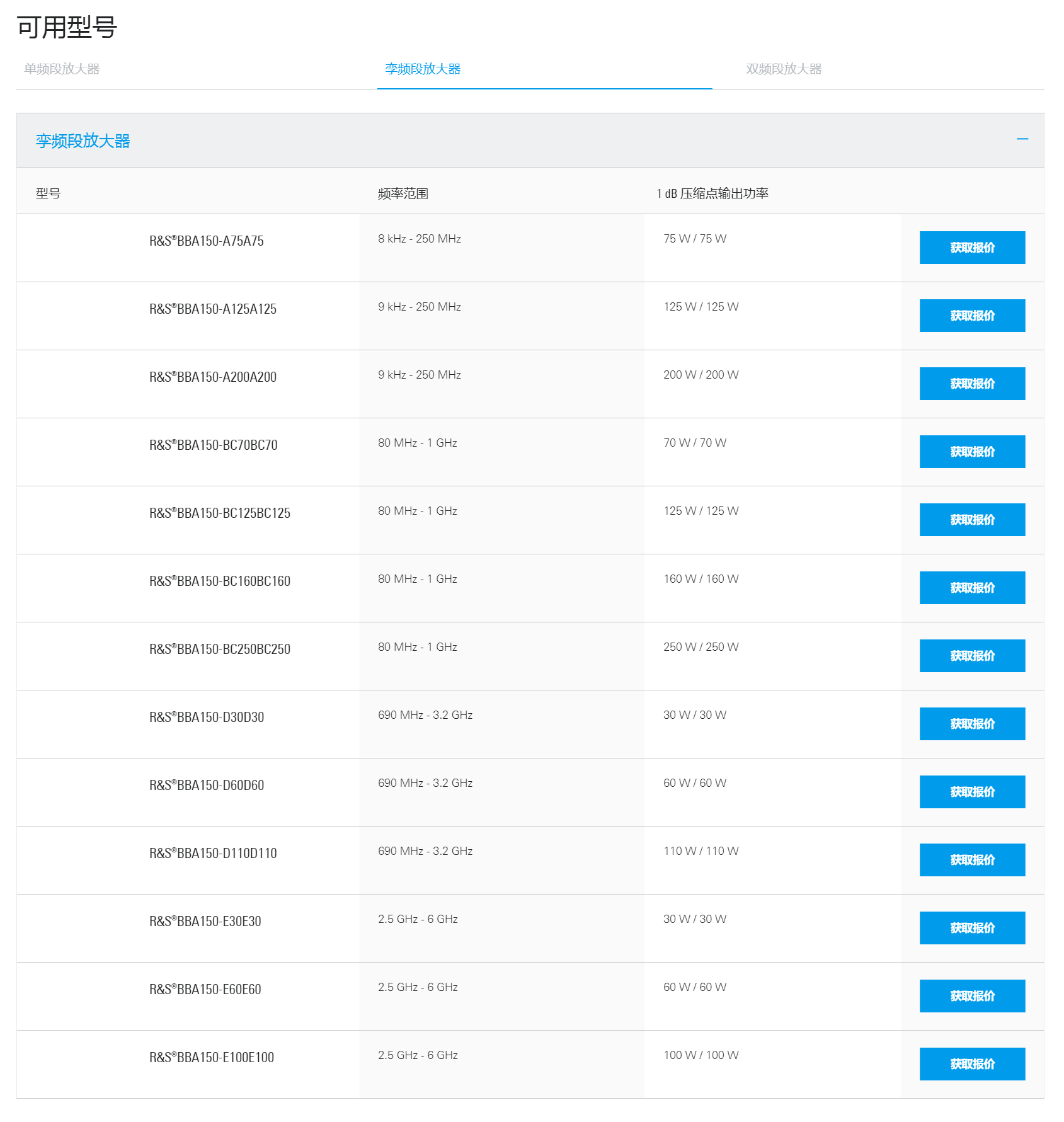
Task: Get quote for R&S BBA150-A125A125
Action: click(x=972, y=316)
